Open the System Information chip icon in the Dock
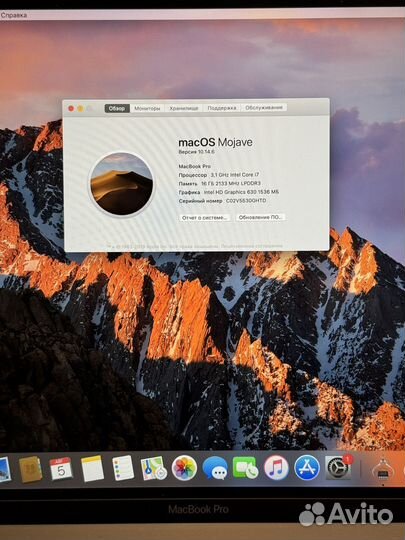This screenshot has width=405, height=540. pos(383,468)
